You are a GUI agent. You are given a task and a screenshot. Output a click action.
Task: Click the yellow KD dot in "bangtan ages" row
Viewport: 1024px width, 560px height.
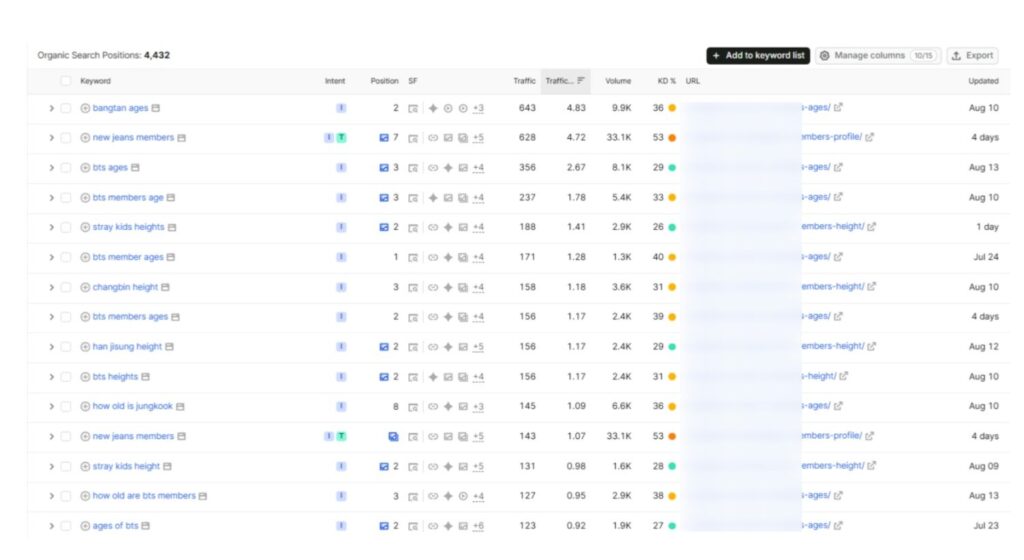tap(672, 108)
